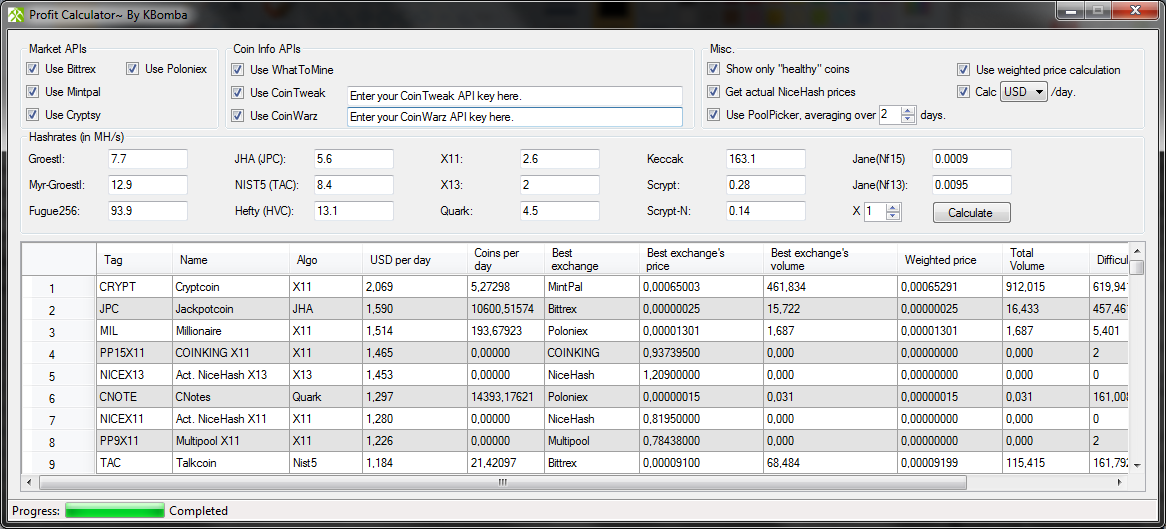The width and height of the screenshot is (1166, 529).
Task: Sort by Coins per day column header
Action: (x=506, y=260)
